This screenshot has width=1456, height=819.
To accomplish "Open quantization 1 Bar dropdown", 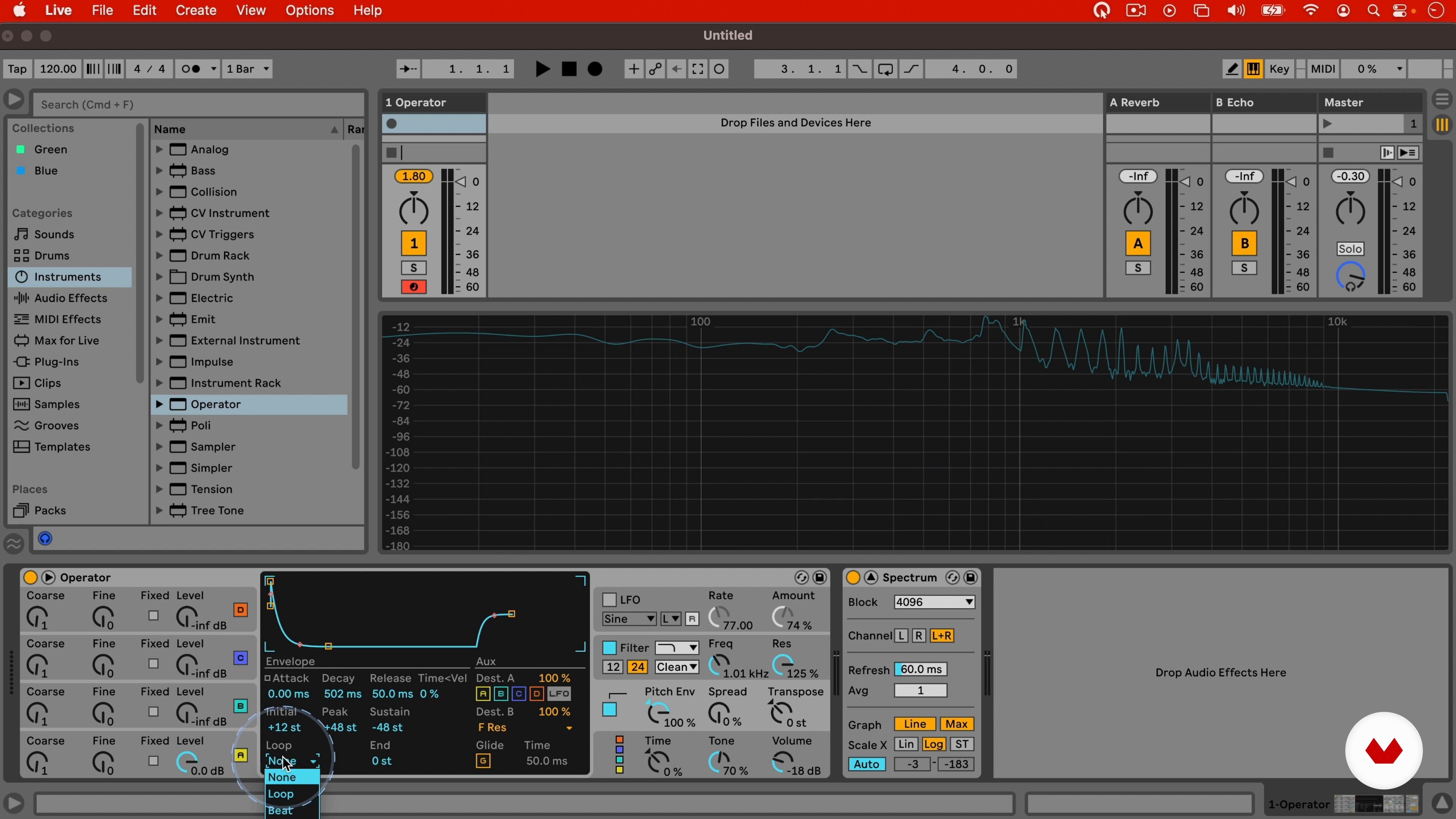I will coord(248,69).
